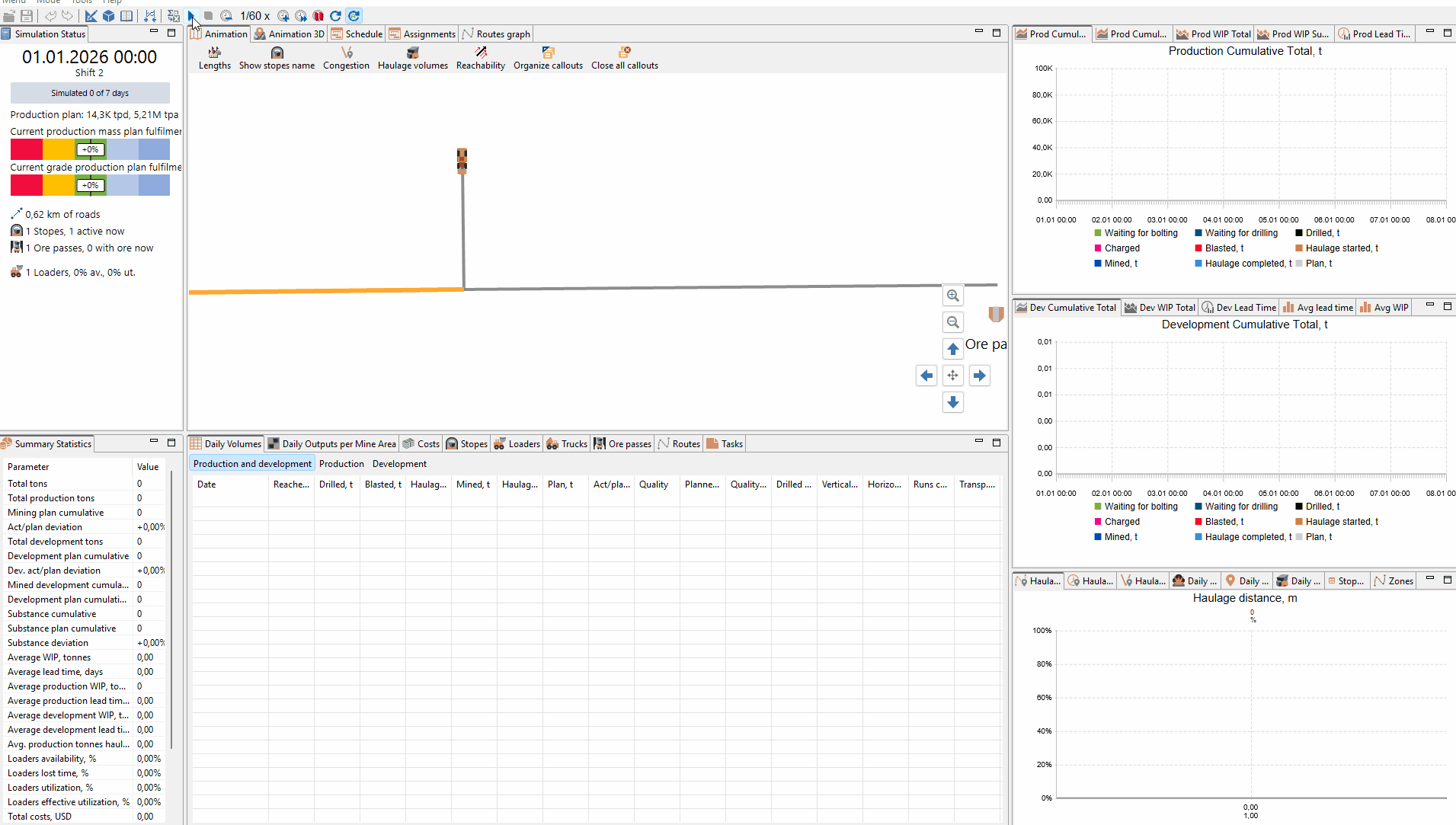Toggle Reachability display
Screen dimensions: 1456x825
point(481,58)
